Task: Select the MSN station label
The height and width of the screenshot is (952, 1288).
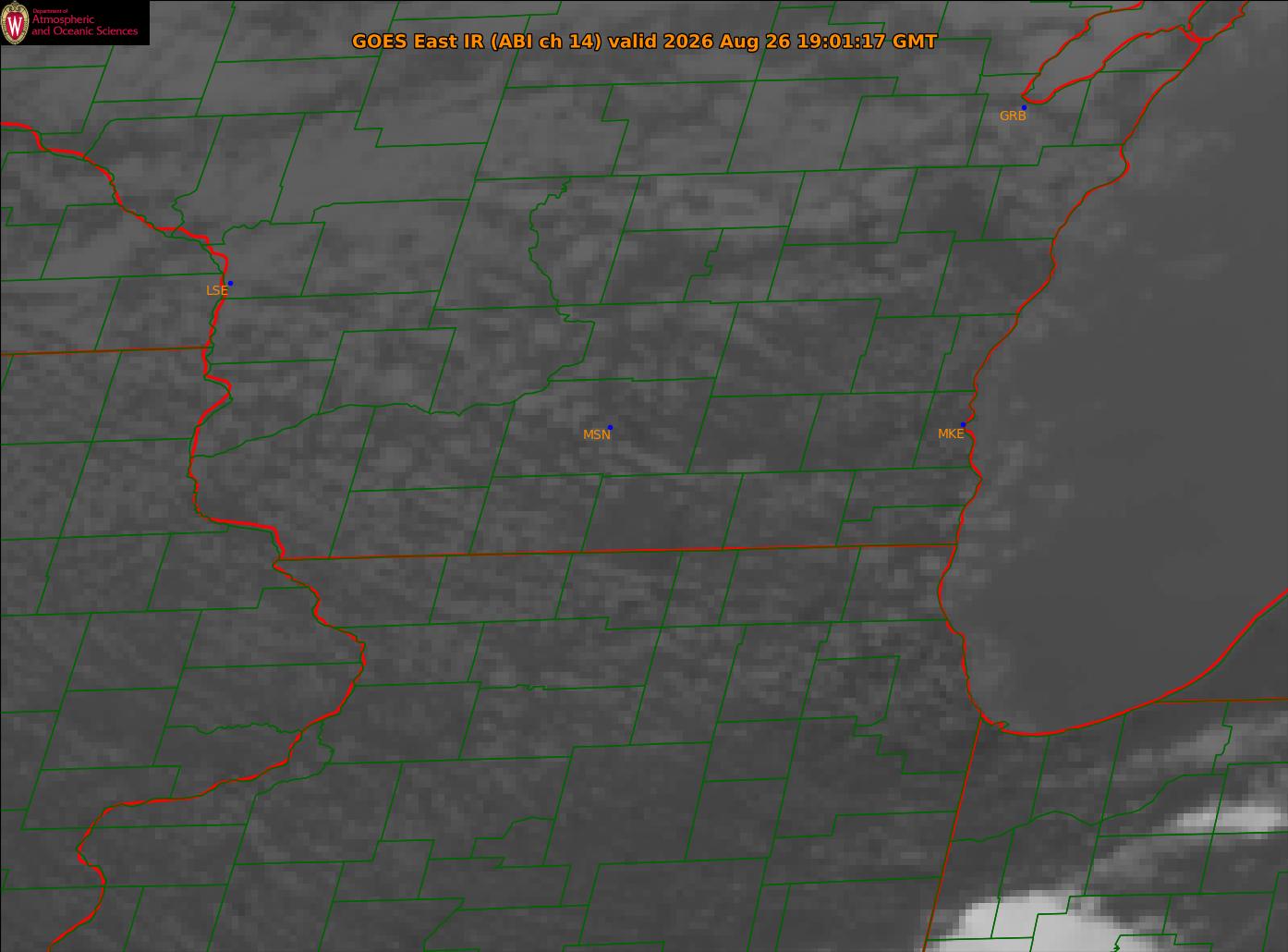Action: point(596,434)
